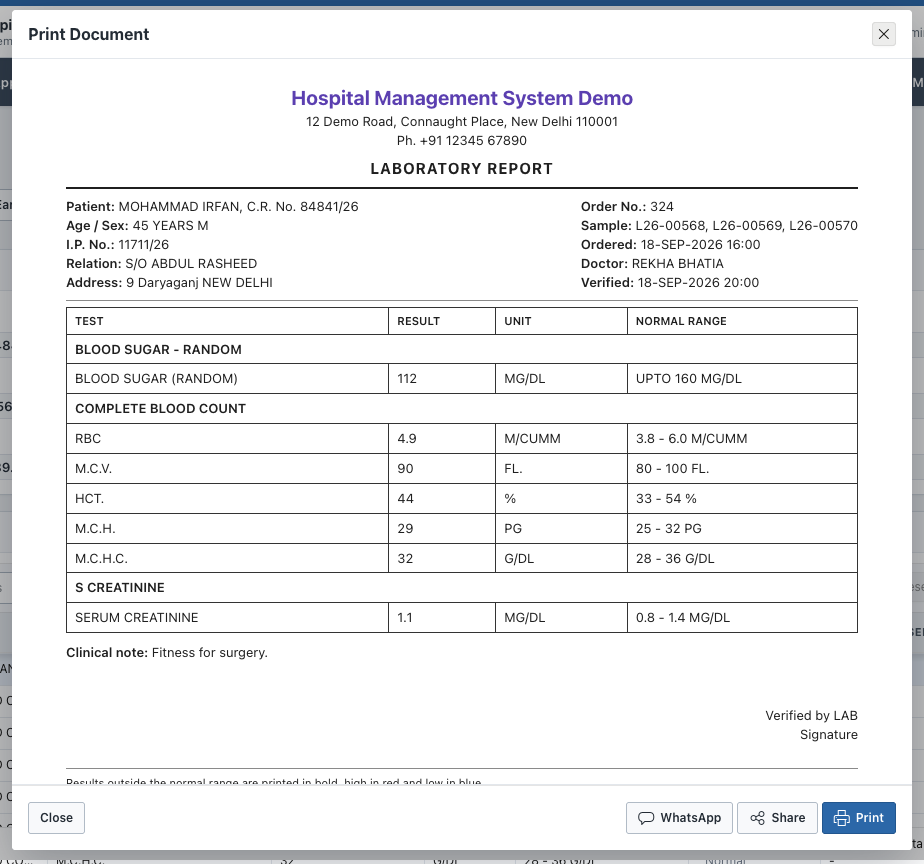Click the hospital address line
Image resolution: width=924 pixels, height=864 pixels.
[462, 121]
